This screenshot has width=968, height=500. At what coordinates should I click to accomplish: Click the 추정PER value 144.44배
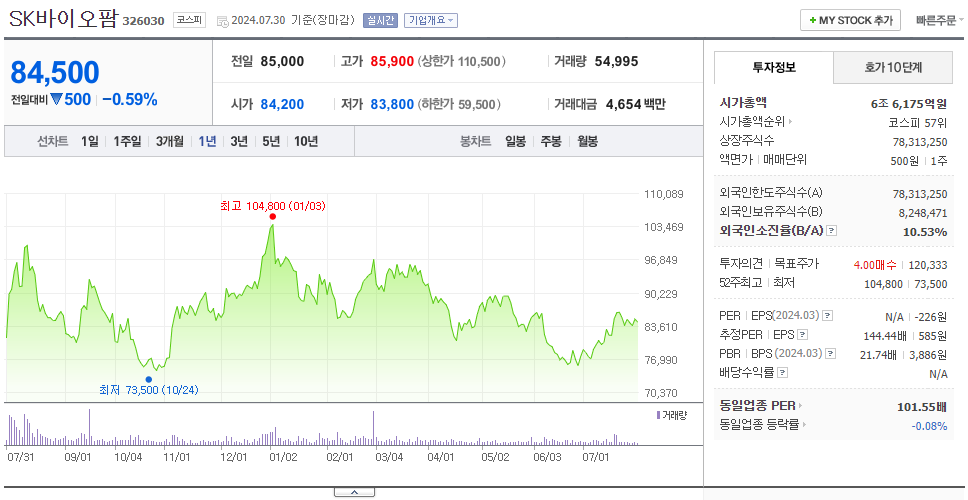point(885,336)
